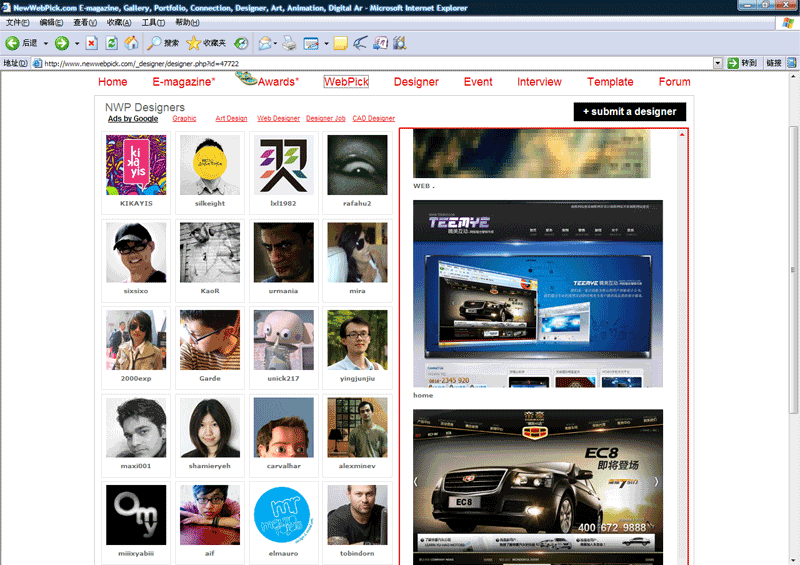Open the Back history dropdown arrow
The height and width of the screenshot is (565, 800).
(44, 43)
